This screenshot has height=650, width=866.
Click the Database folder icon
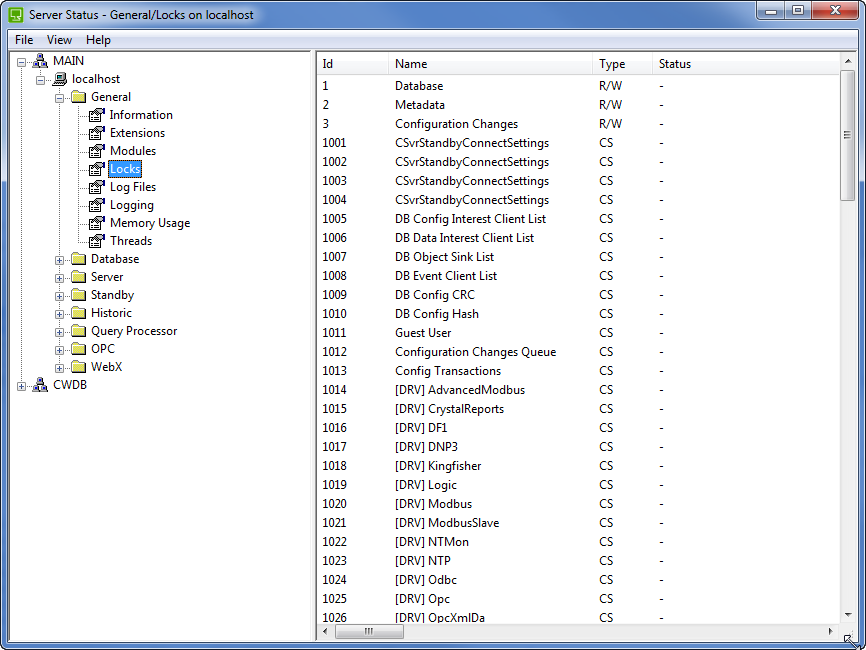pos(79,259)
